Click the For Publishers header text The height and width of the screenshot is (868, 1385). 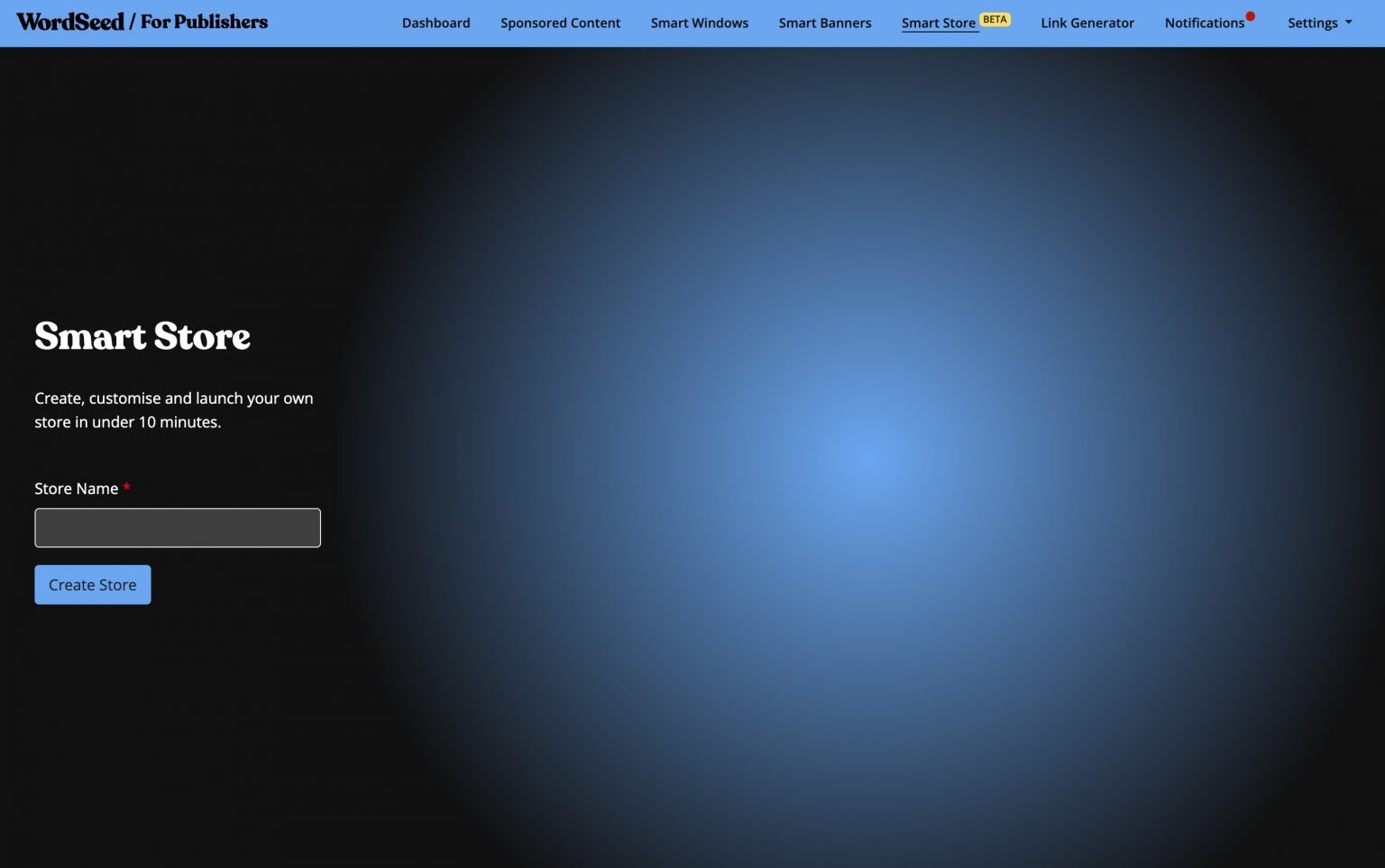(204, 22)
